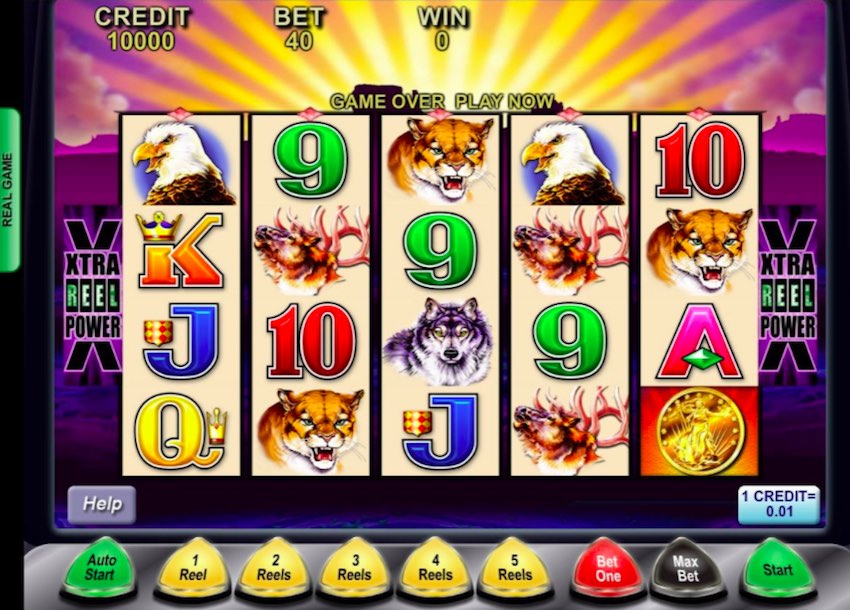Screen dimensions: 850x610
Task: Activate the Auto Start button
Action: pos(100,569)
